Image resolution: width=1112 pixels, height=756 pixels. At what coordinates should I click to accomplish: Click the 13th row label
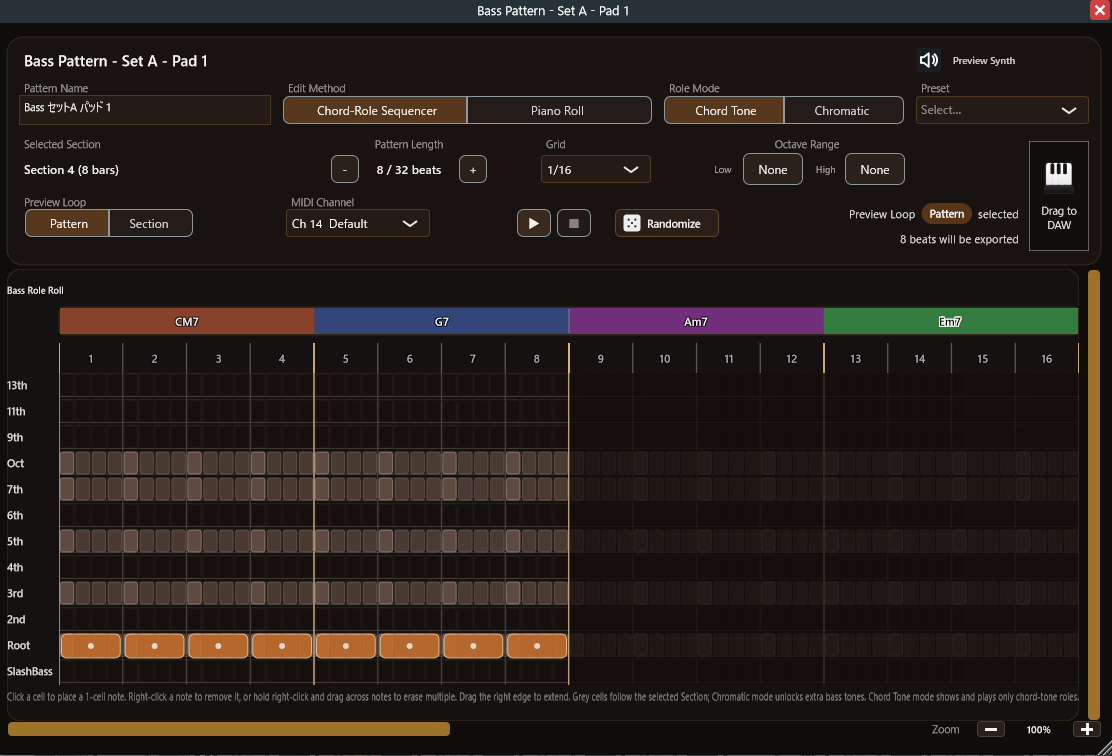pyautogui.click(x=17, y=386)
